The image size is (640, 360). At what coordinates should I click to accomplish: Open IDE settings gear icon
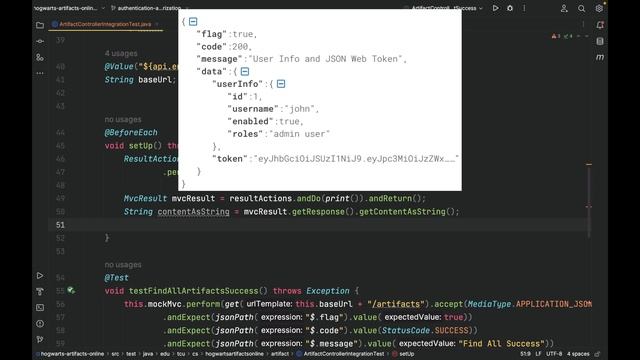[x=599, y=8]
